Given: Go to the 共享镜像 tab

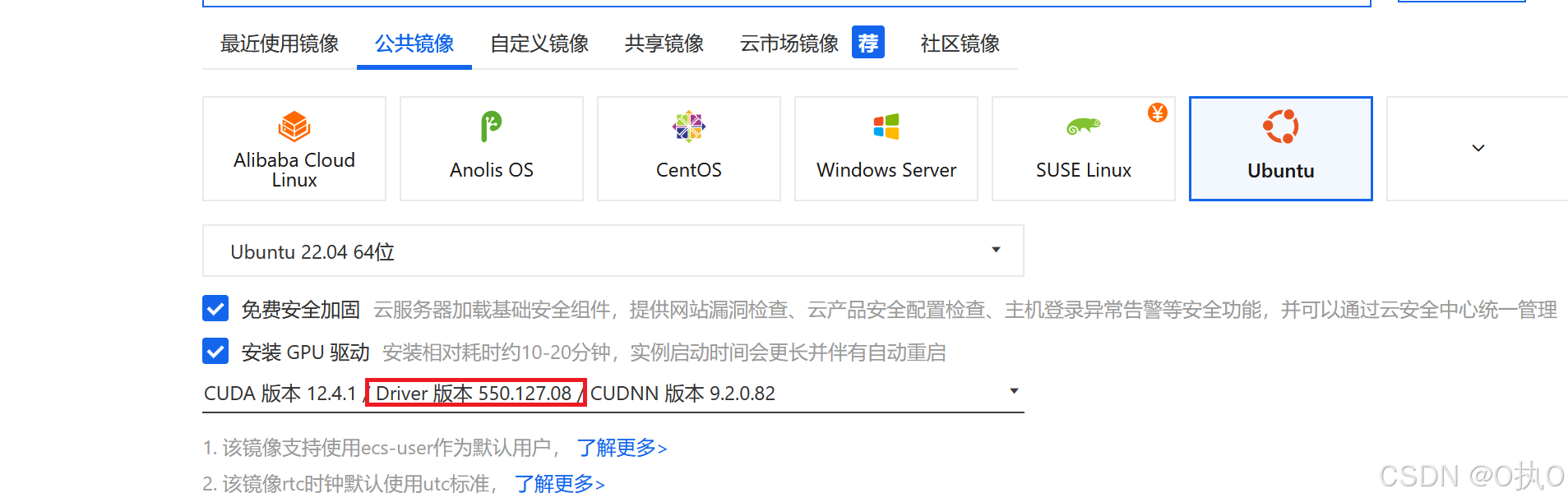Looking at the screenshot, I should click(664, 44).
